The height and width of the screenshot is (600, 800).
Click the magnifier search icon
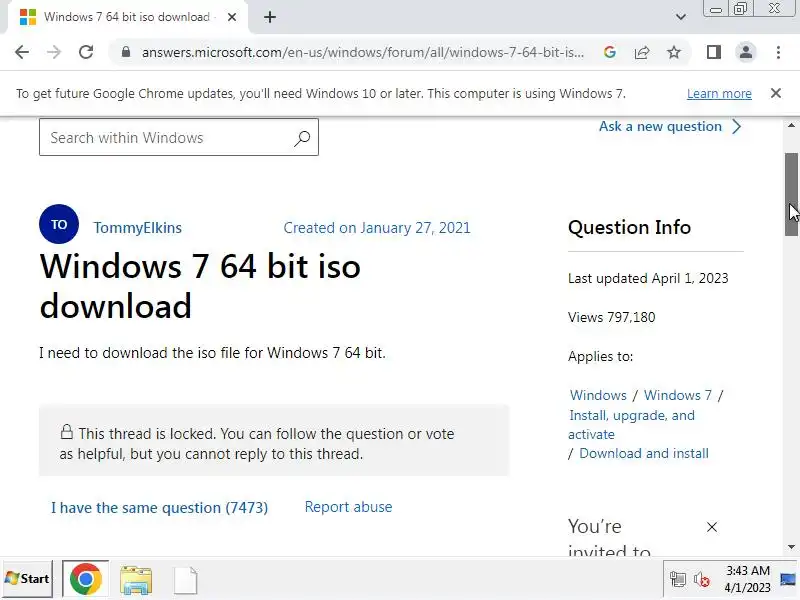click(x=302, y=138)
